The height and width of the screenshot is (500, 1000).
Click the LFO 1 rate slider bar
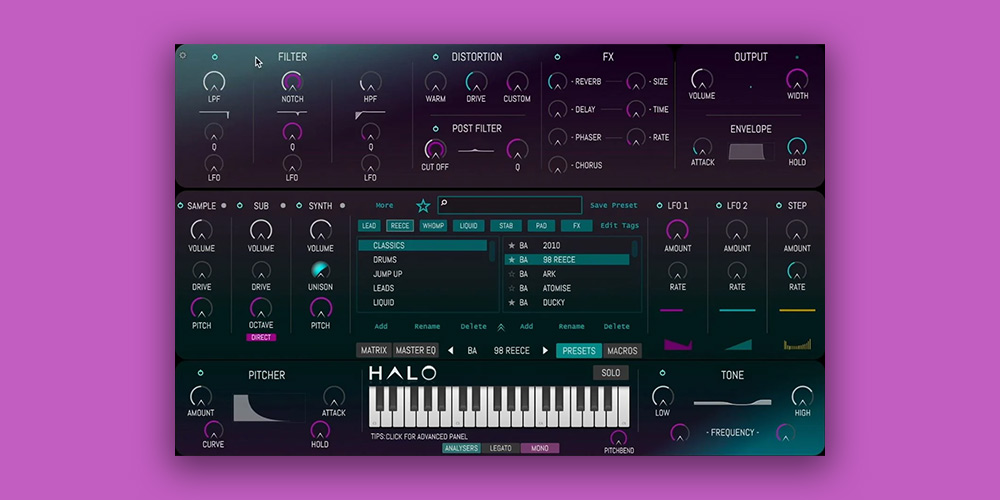[672, 311]
